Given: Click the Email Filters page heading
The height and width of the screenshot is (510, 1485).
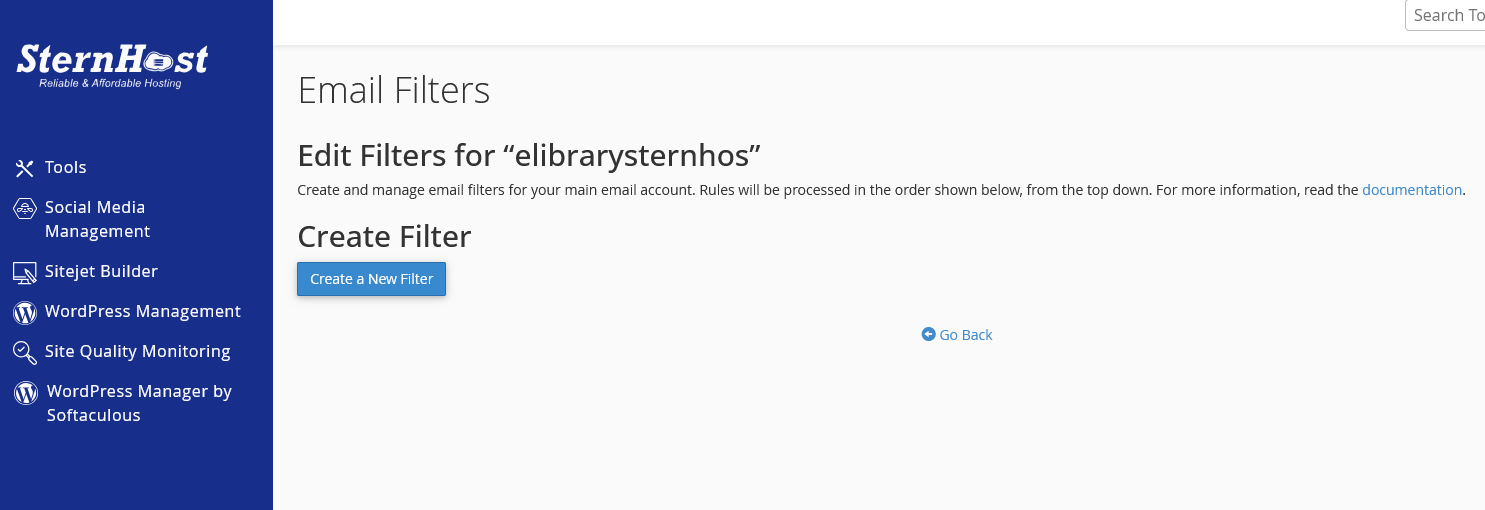Looking at the screenshot, I should 394,90.
